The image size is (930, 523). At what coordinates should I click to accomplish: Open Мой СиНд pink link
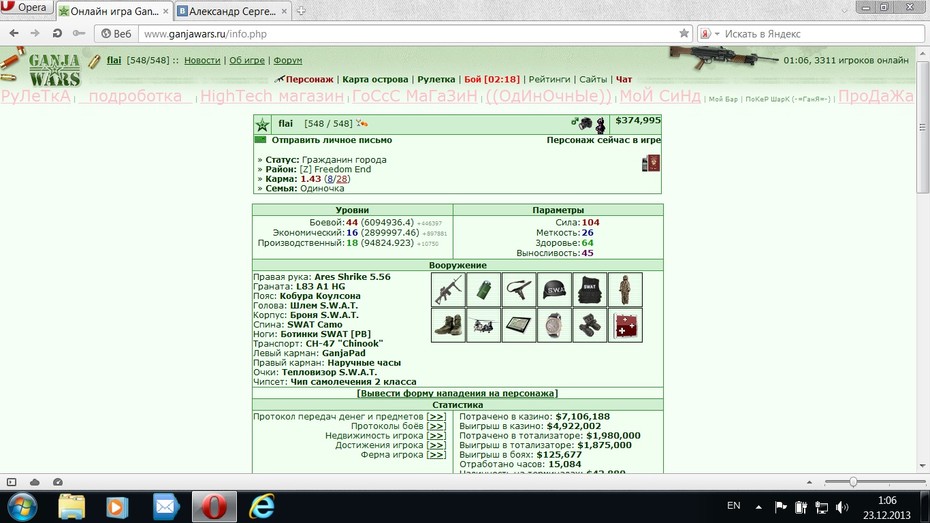click(660, 96)
